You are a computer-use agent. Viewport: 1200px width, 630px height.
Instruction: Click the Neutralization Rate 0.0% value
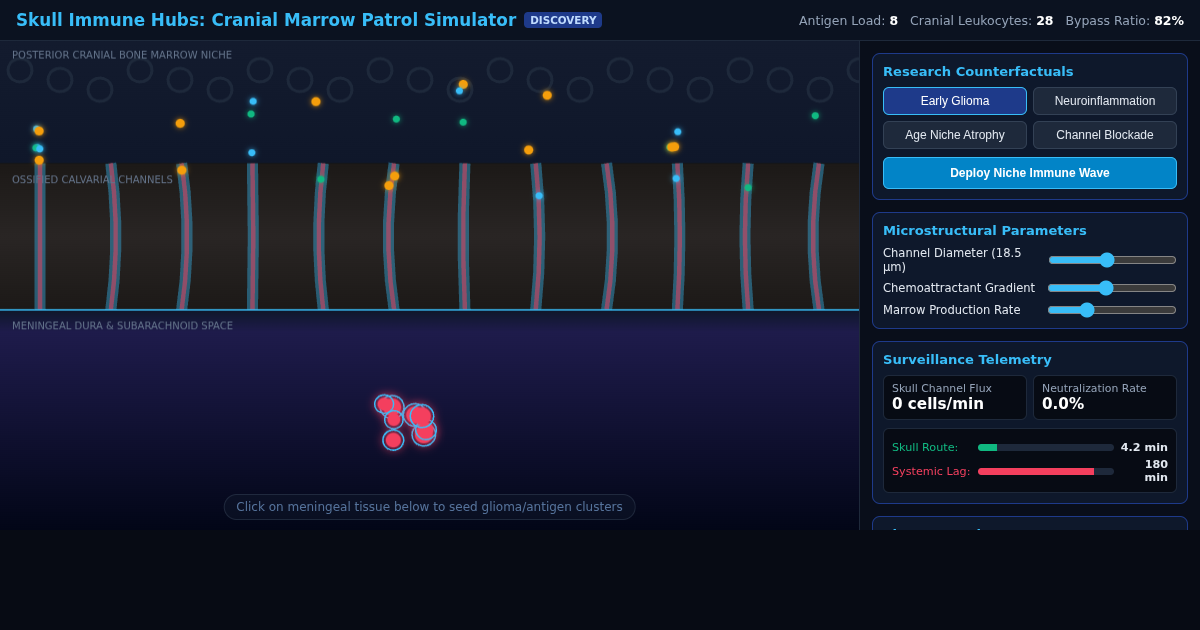[x=1065, y=404]
